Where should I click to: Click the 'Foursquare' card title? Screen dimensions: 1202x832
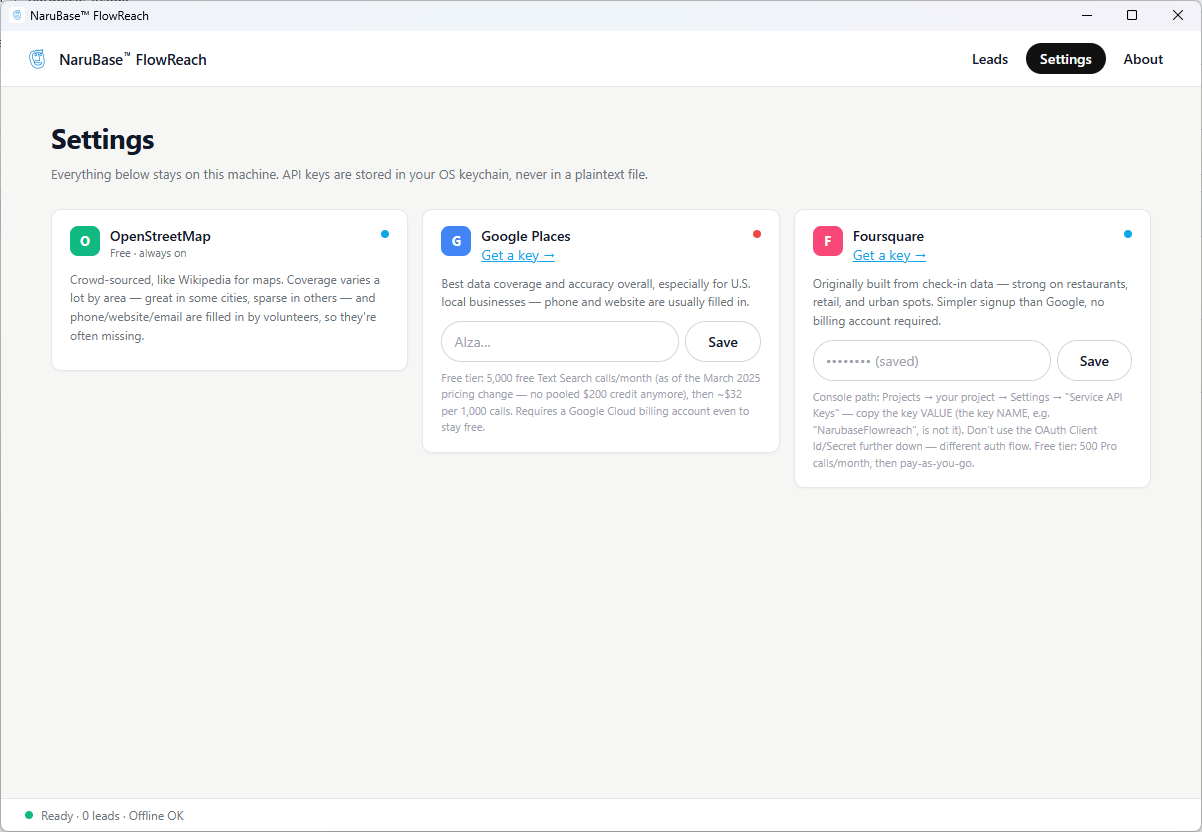[888, 237]
